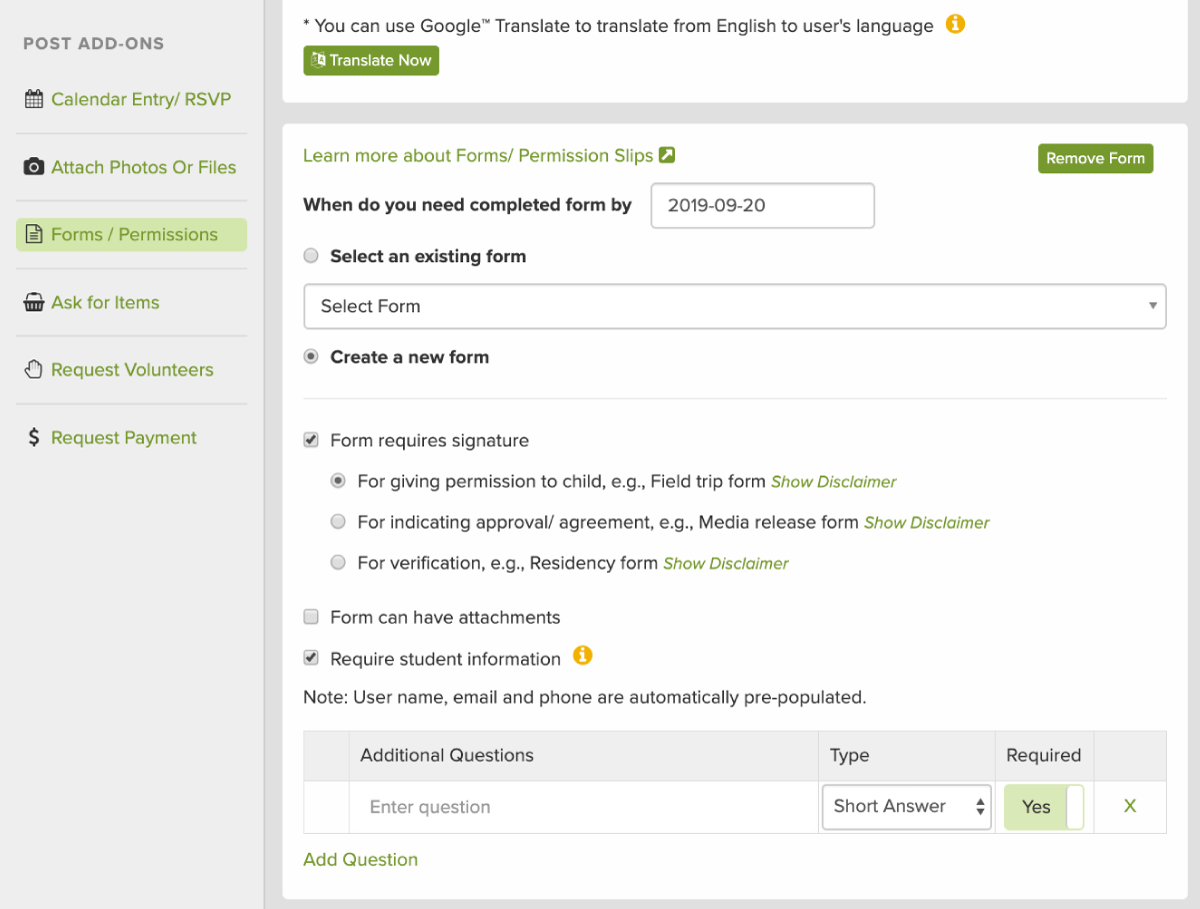Open the Select Form dropdown
1200x909 pixels.
tap(734, 306)
